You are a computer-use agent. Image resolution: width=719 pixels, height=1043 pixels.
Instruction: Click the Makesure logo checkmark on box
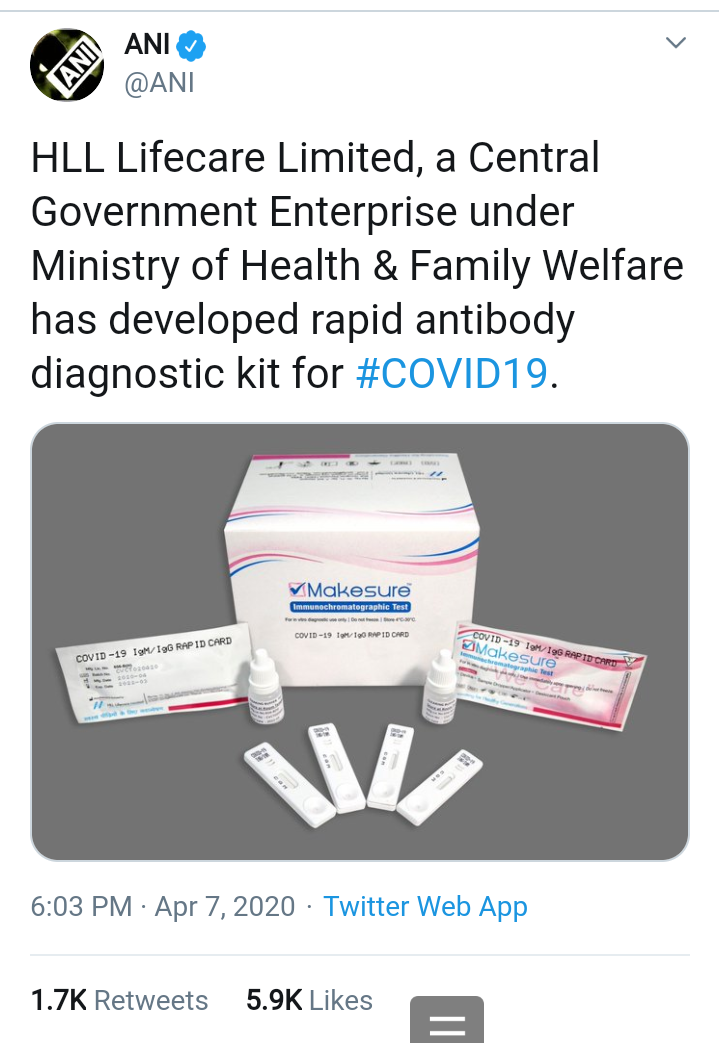click(x=297, y=590)
